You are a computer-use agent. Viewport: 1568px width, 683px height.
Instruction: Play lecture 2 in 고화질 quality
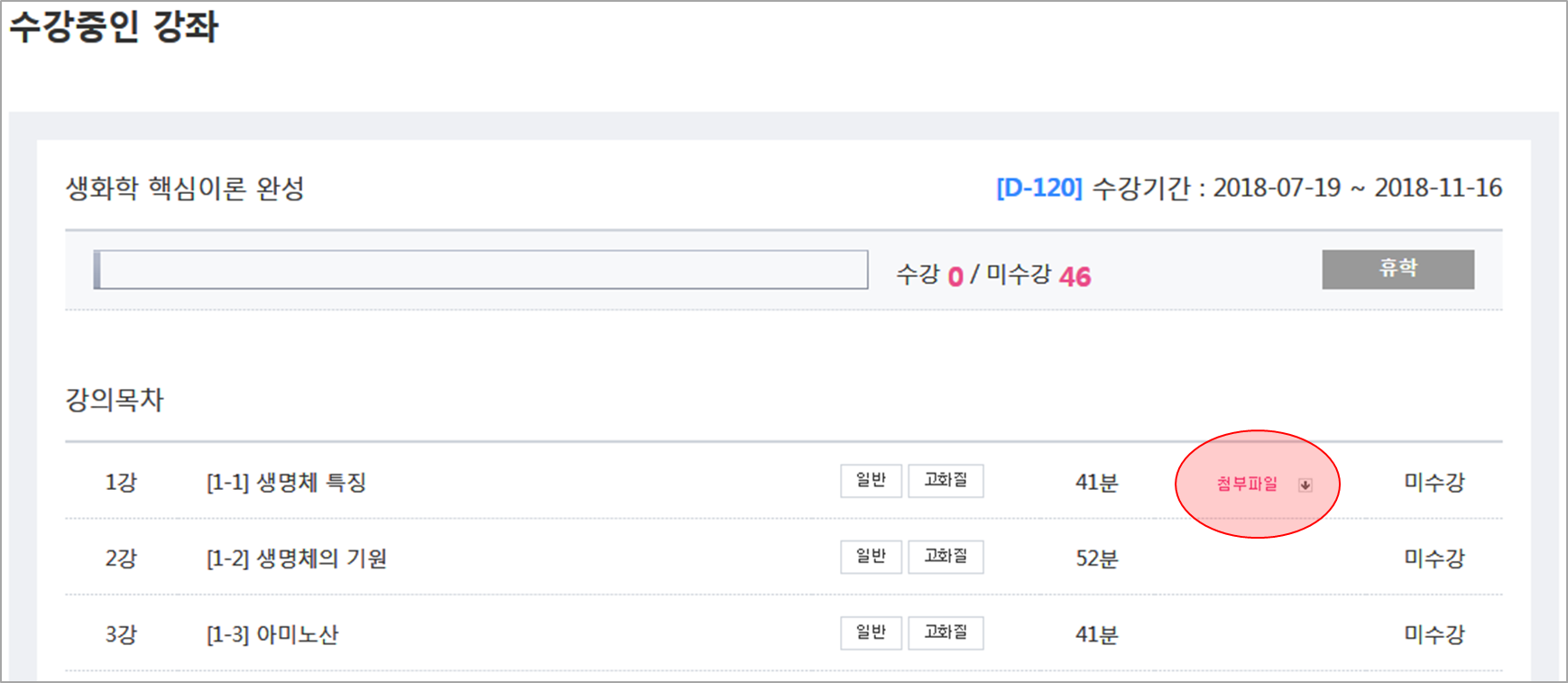pyautogui.click(x=945, y=557)
